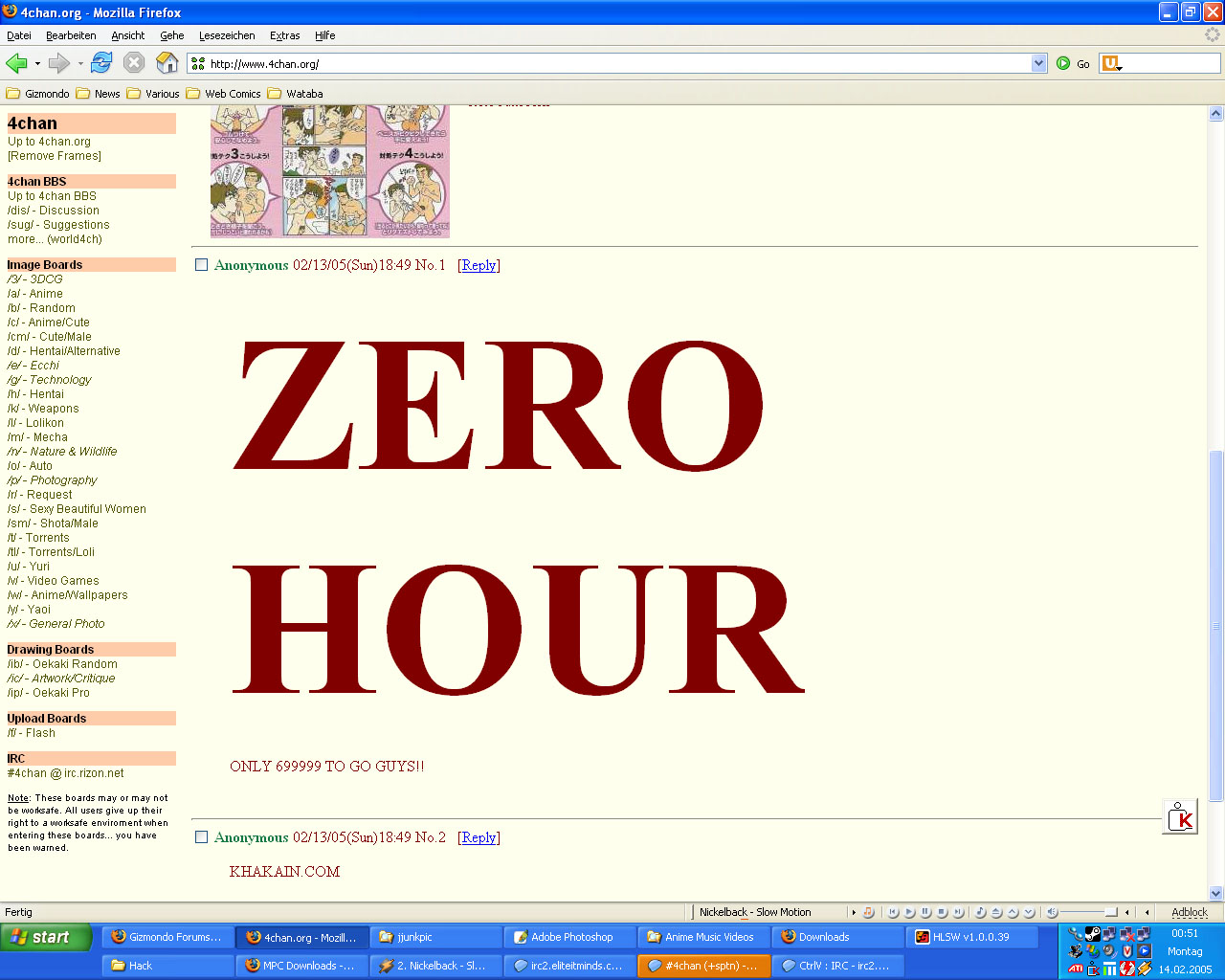Go to the Firefox home page icon
The height and width of the screenshot is (980, 1225).
(x=167, y=63)
